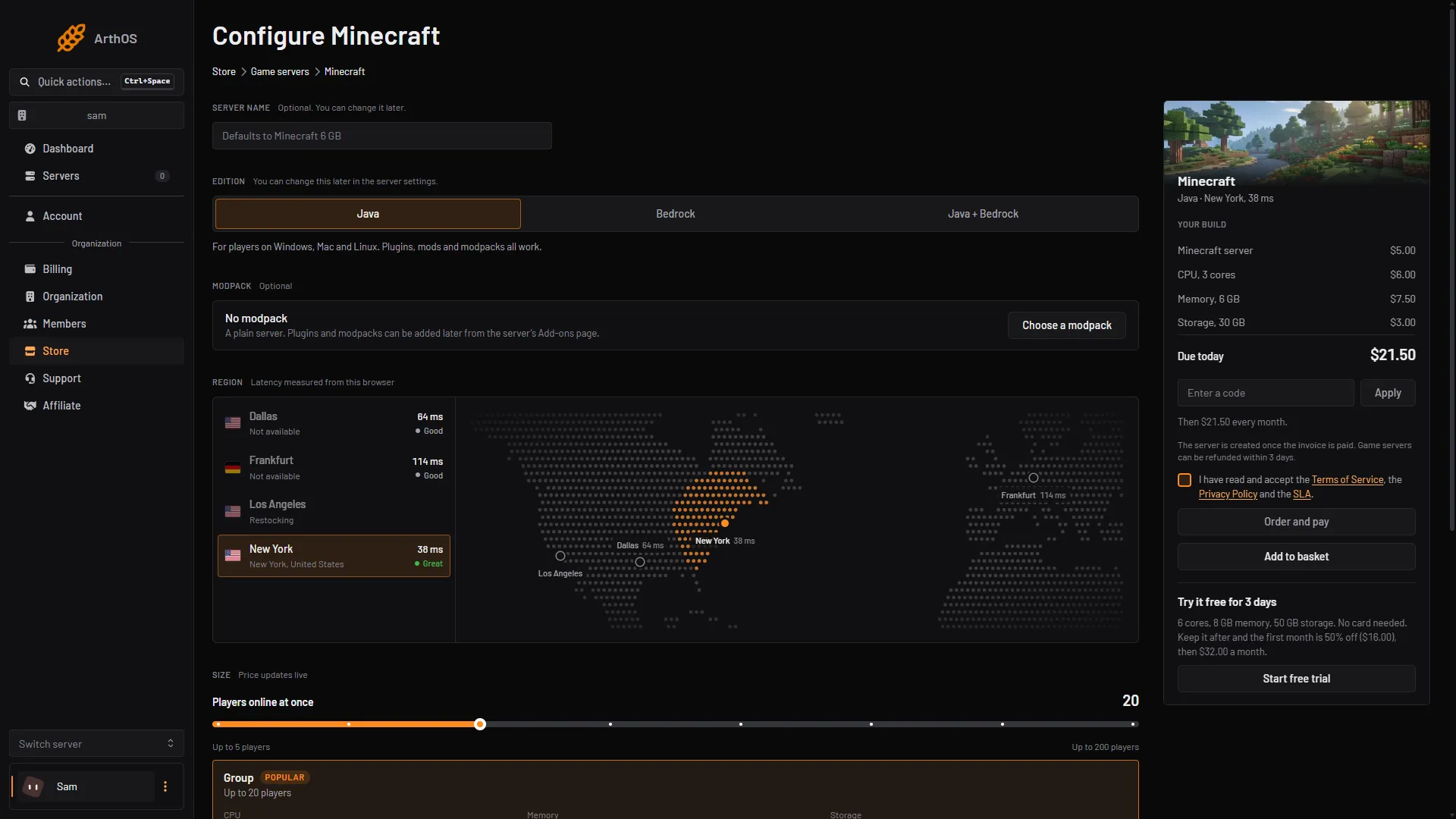This screenshot has height=819, width=1456.
Task: Click the Support headset icon
Action: point(30,378)
